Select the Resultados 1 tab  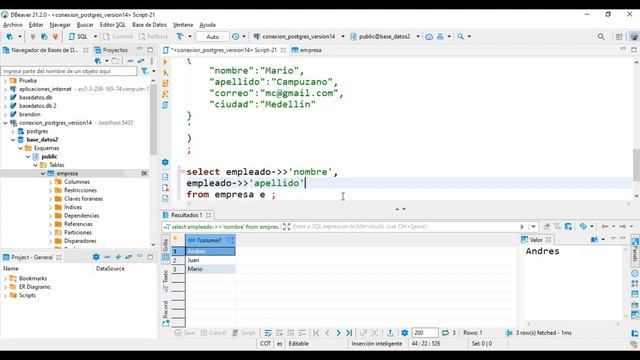(186, 215)
